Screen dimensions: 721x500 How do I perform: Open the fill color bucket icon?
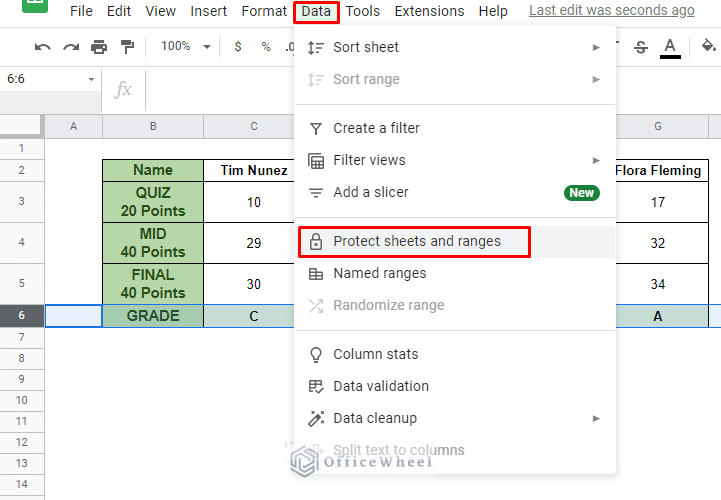tap(708, 47)
